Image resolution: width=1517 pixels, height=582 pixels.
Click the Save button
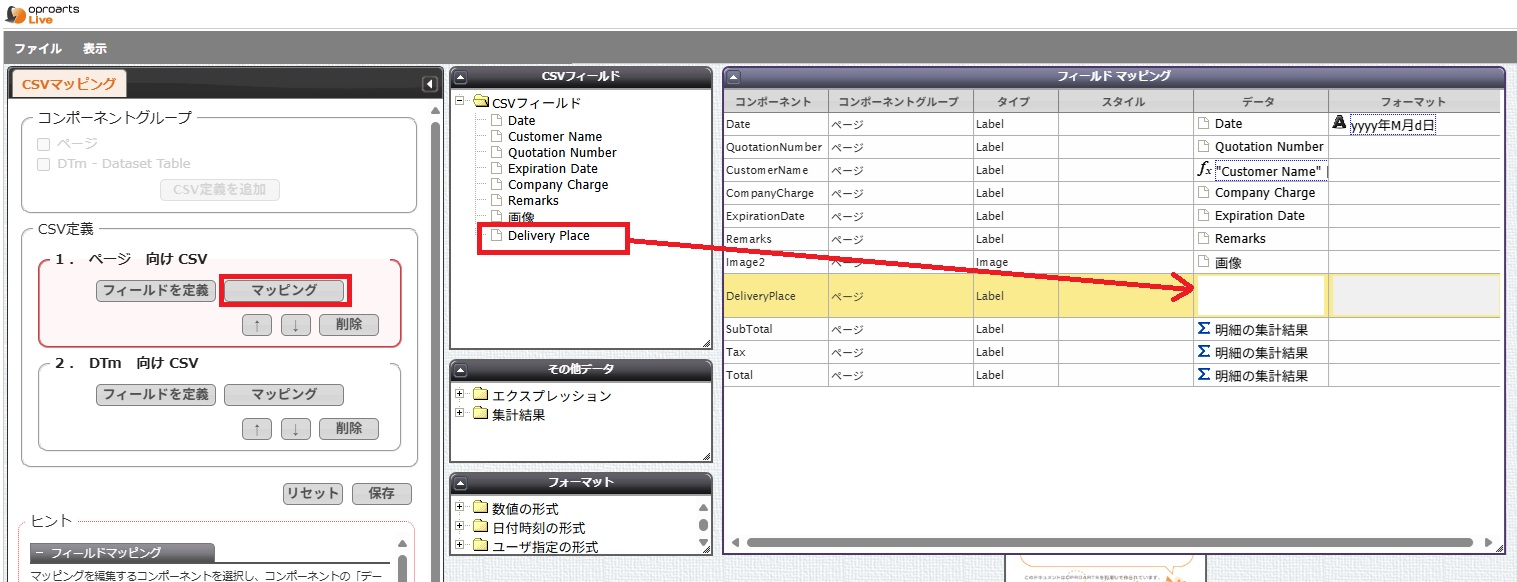(381, 493)
